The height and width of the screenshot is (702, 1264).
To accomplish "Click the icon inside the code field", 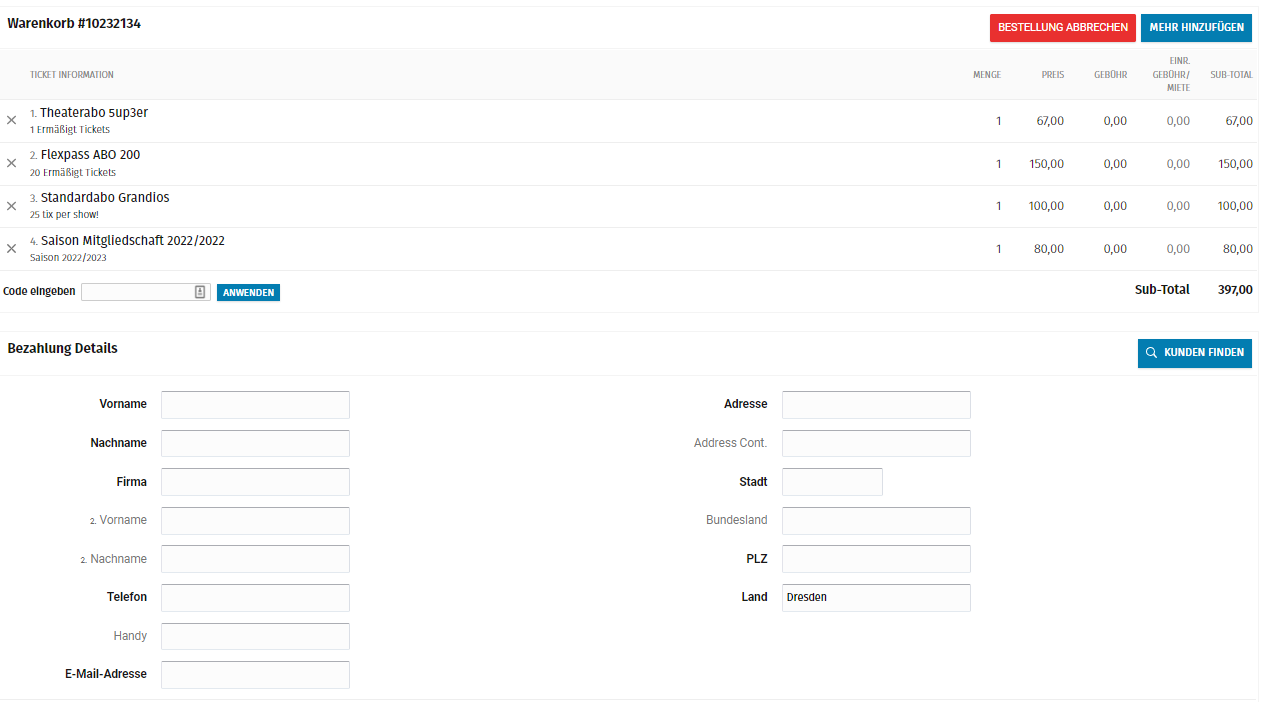I will click(200, 292).
